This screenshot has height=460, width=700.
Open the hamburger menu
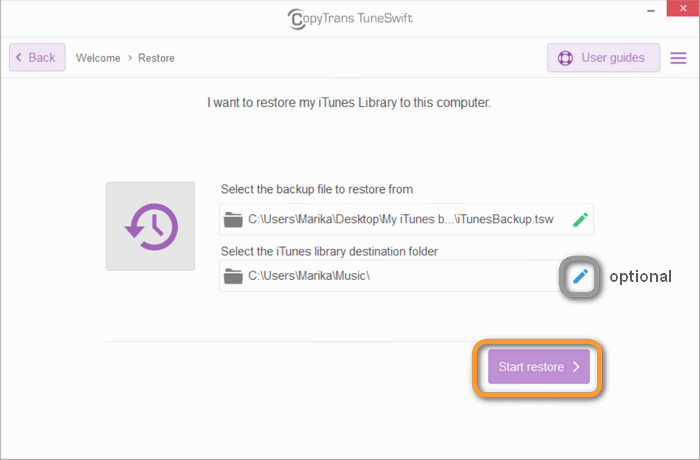point(679,58)
